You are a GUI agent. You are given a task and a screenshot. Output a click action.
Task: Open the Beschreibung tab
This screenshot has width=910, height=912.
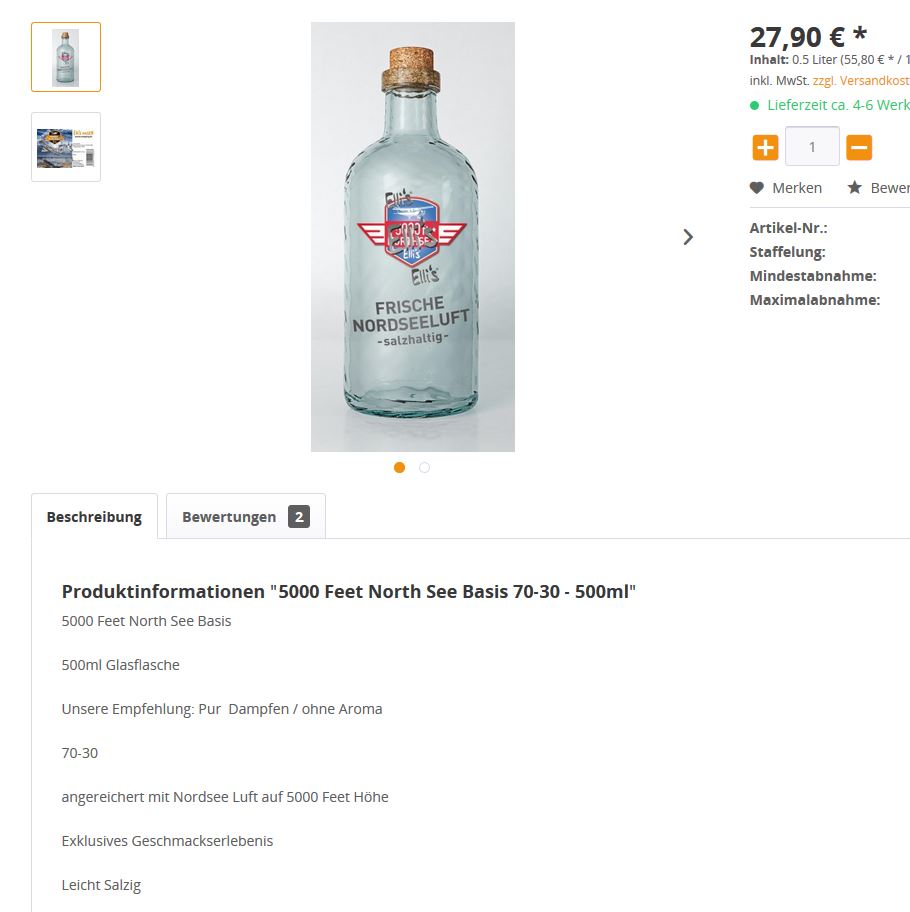pos(94,516)
